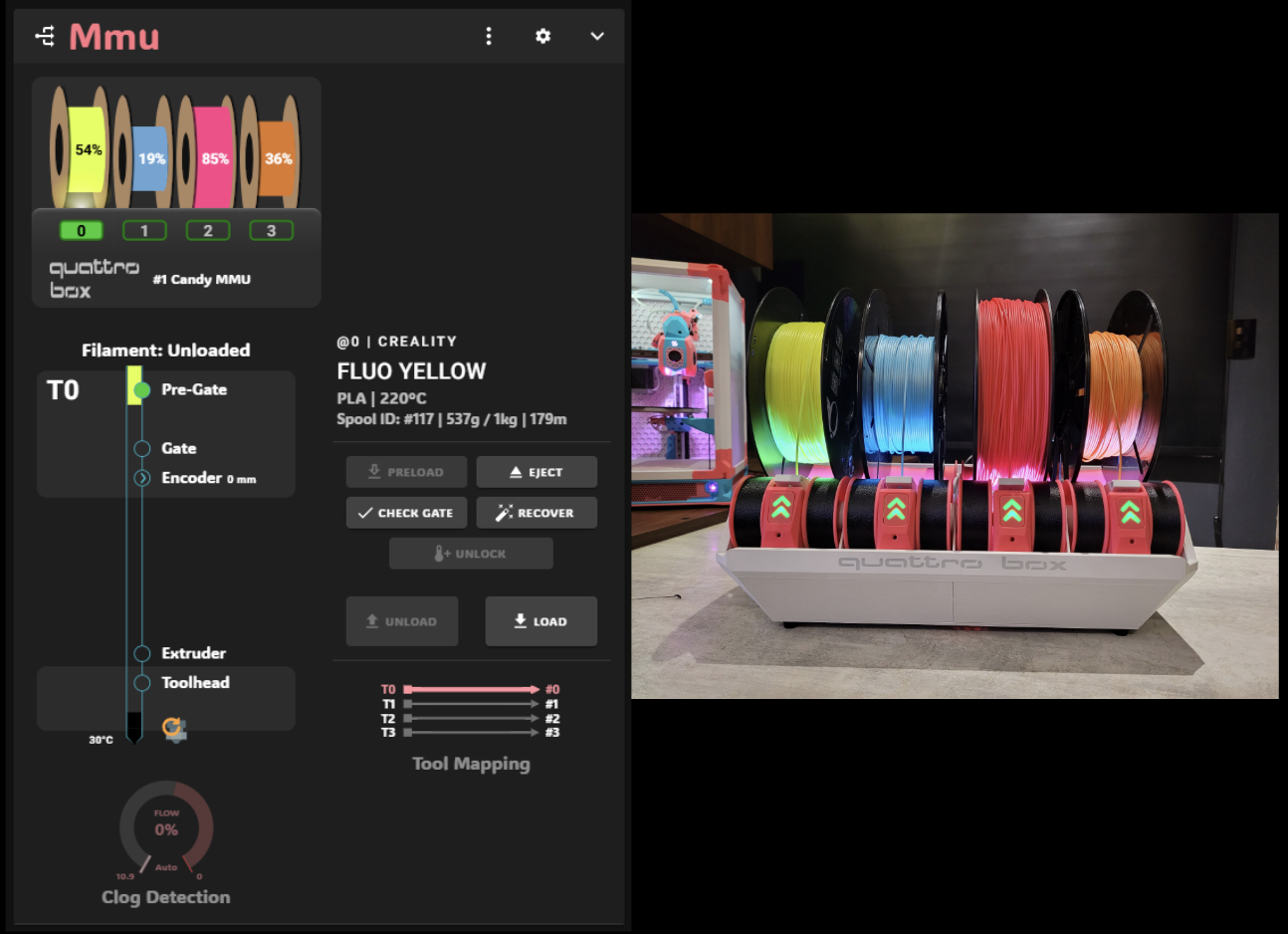The height and width of the screenshot is (934, 1288).
Task: Click the MMU panel icon beside the title
Action: pyautogui.click(x=45, y=37)
